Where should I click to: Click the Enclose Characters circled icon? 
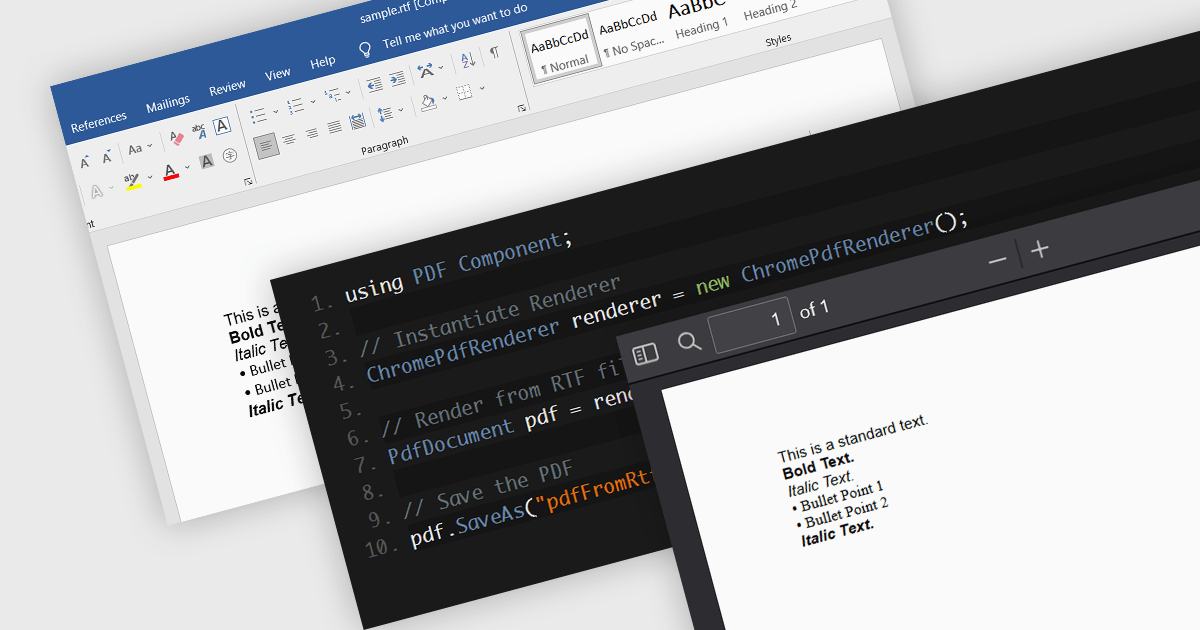coord(230,155)
